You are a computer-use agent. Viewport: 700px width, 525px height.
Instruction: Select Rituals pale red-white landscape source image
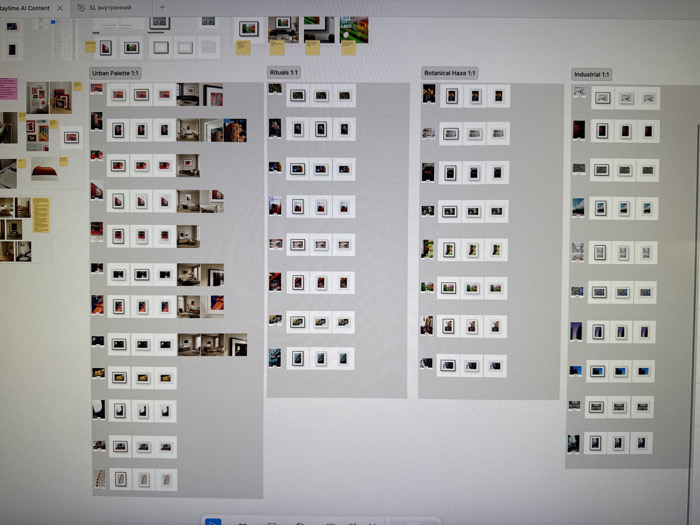tap(276, 244)
